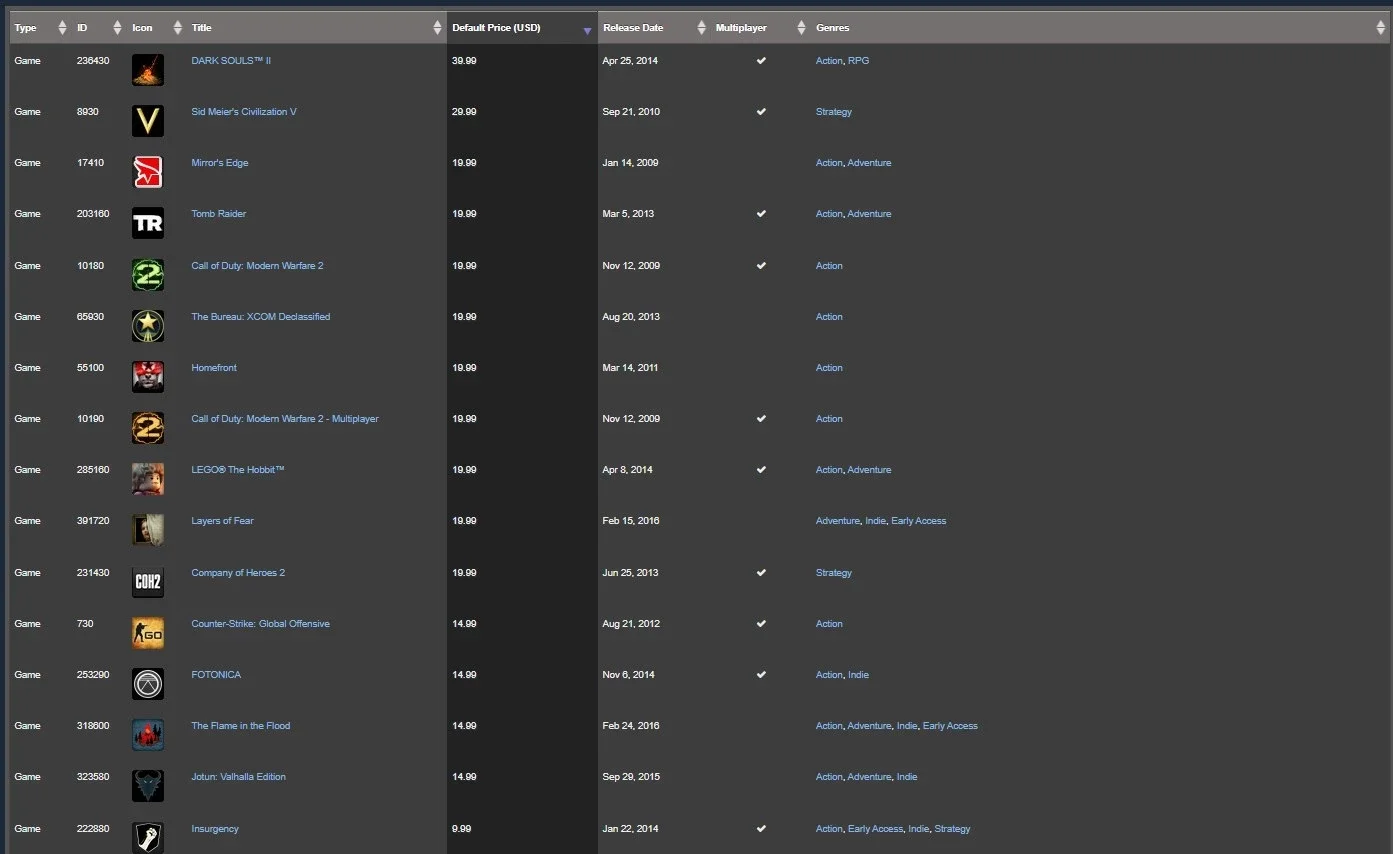Click the FOTONICA circular icon
The image size is (1393, 854).
coord(148,684)
